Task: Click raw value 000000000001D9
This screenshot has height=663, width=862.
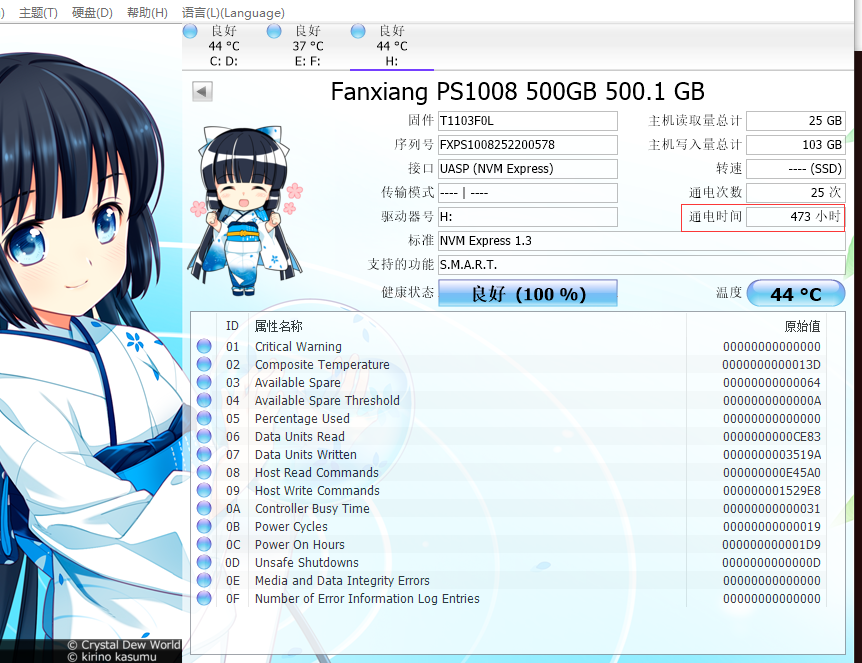Action: click(771, 545)
